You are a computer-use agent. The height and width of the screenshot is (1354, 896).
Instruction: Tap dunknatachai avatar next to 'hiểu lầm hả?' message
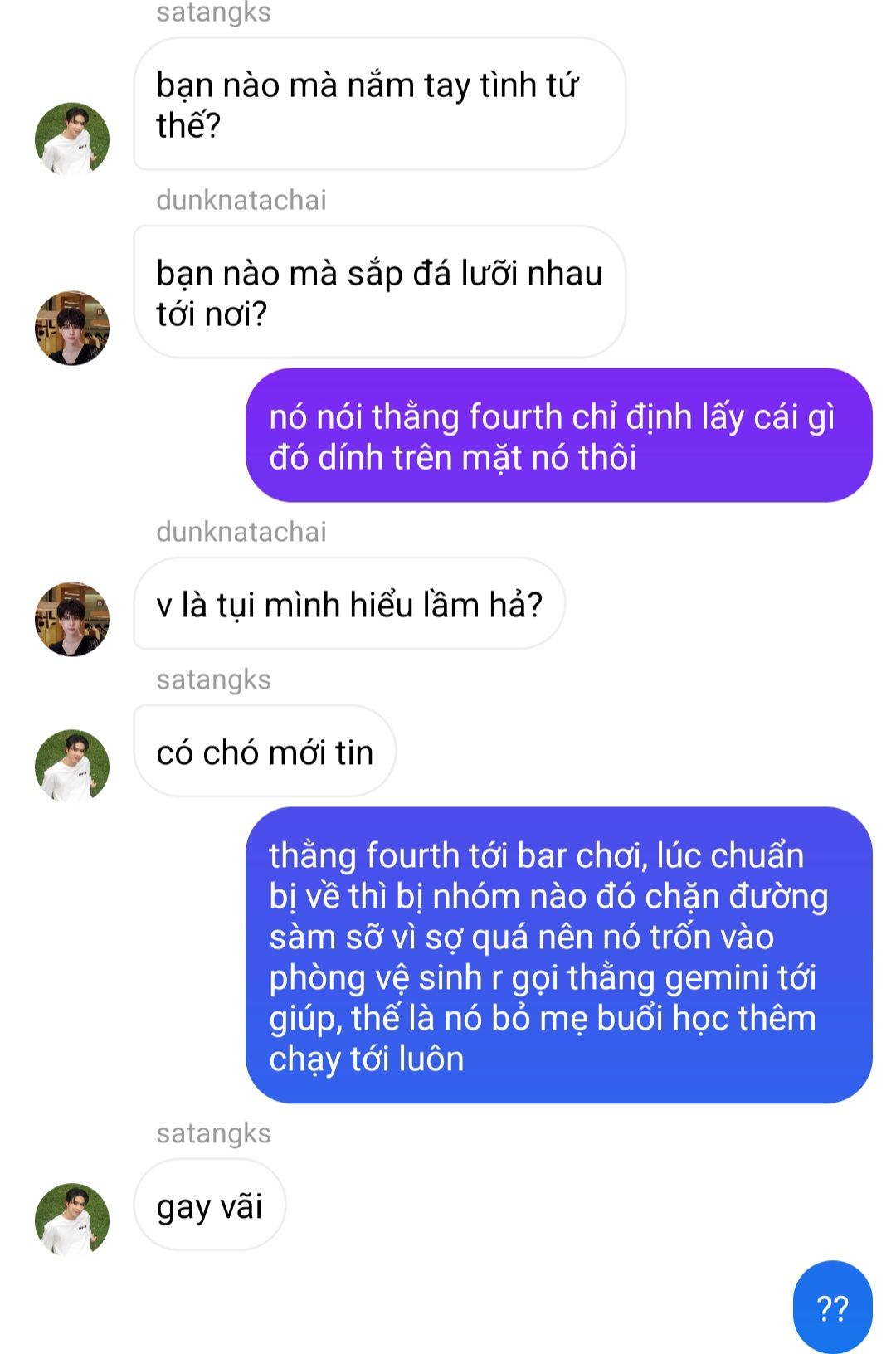[72, 619]
